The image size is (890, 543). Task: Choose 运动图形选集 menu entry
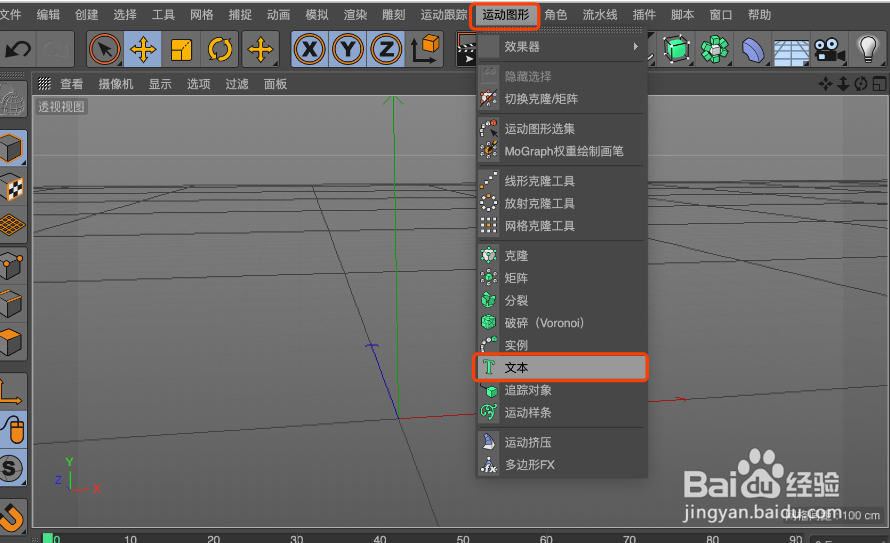pyautogui.click(x=561, y=129)
